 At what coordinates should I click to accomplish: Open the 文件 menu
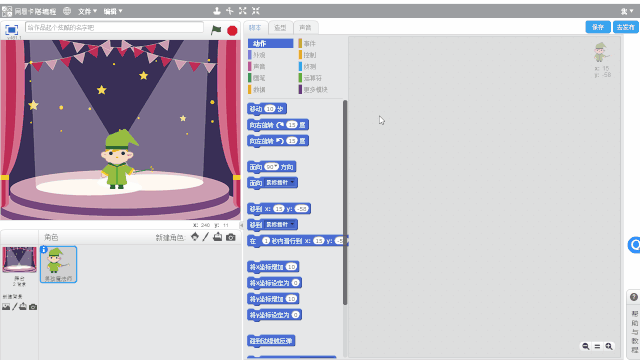[x=87, y=11]
